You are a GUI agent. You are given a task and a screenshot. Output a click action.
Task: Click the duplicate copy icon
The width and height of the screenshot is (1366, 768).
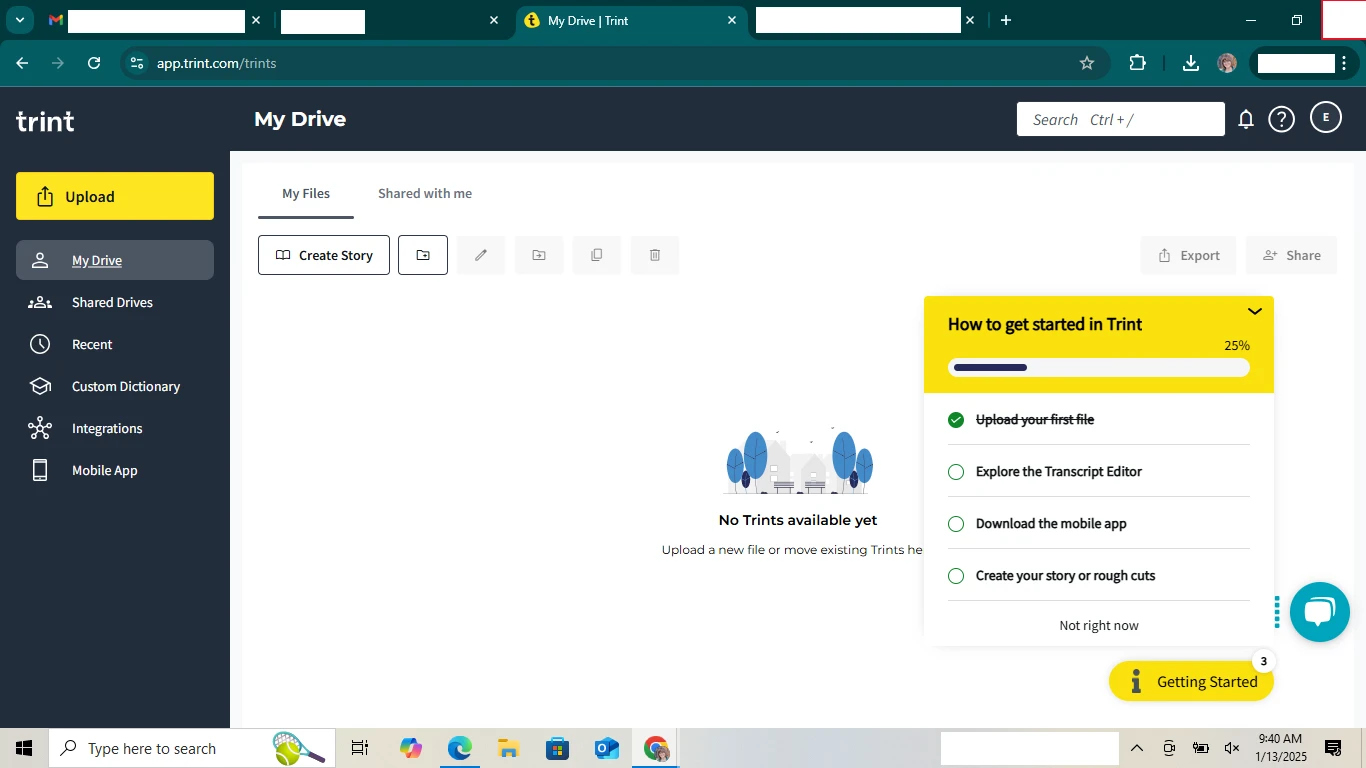597,255
